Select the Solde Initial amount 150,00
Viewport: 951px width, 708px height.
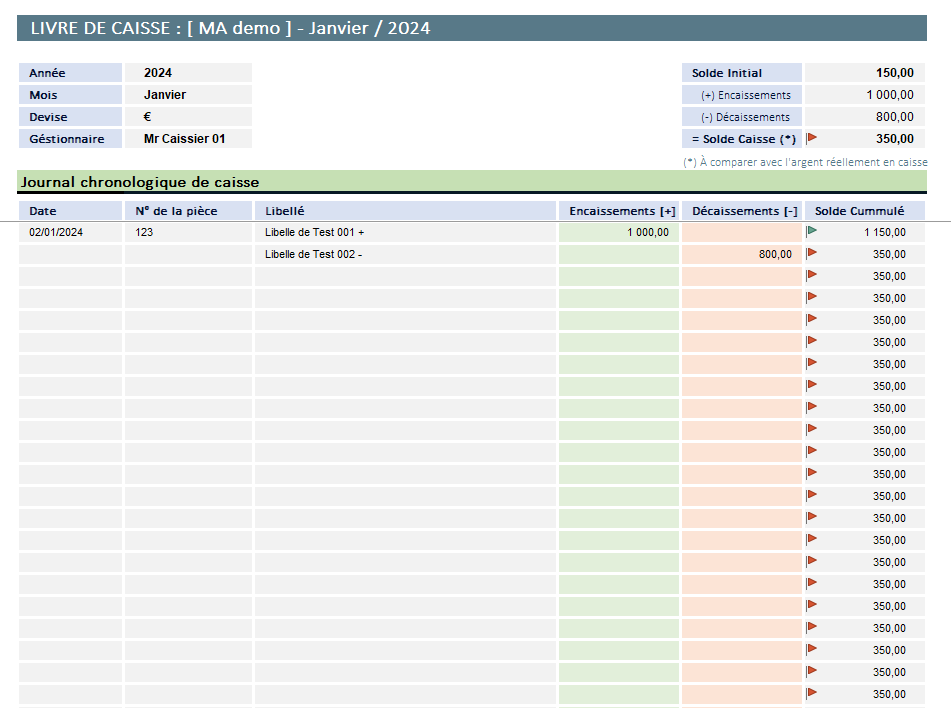(865, 73)
